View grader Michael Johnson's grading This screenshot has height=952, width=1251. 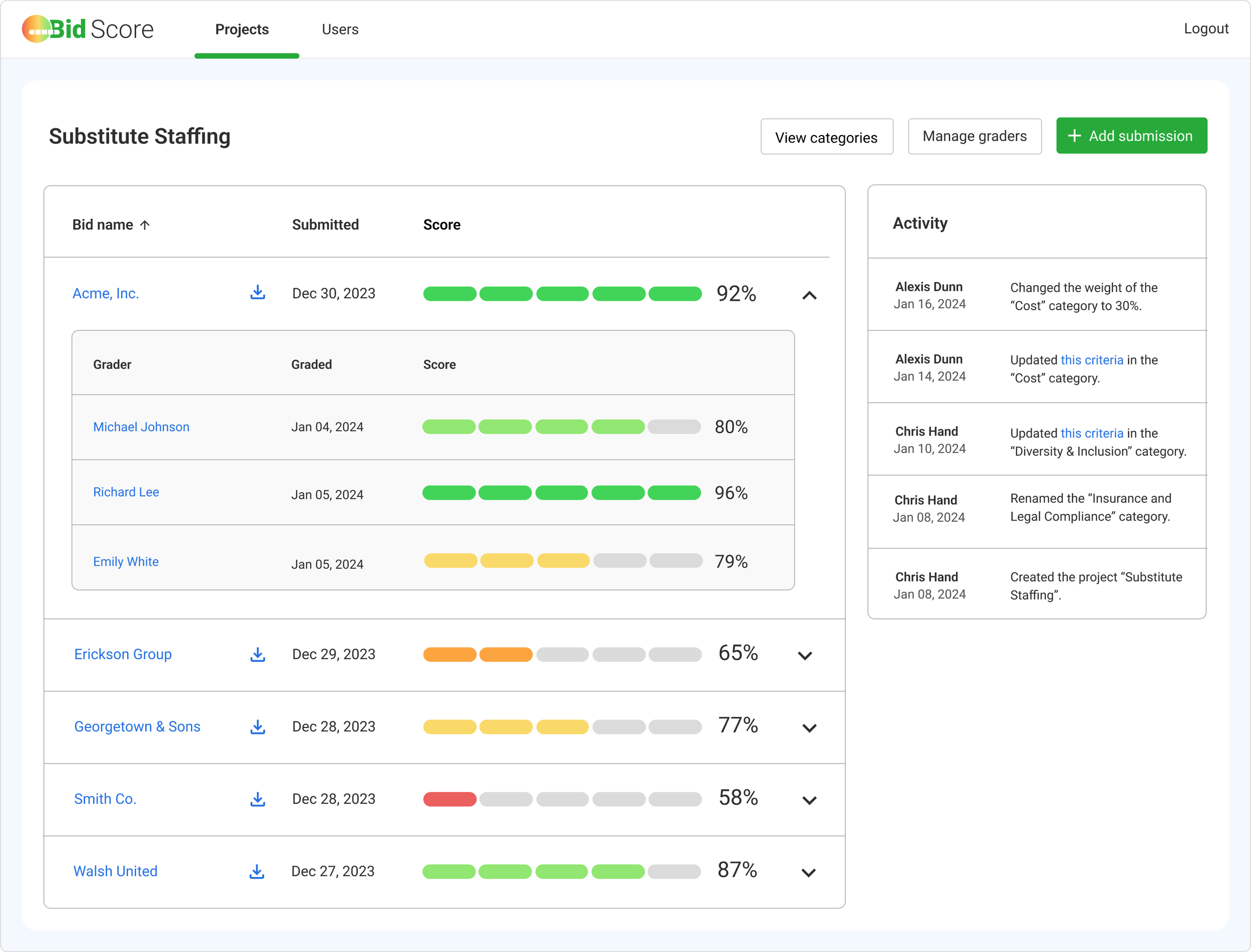click(141, 427)
